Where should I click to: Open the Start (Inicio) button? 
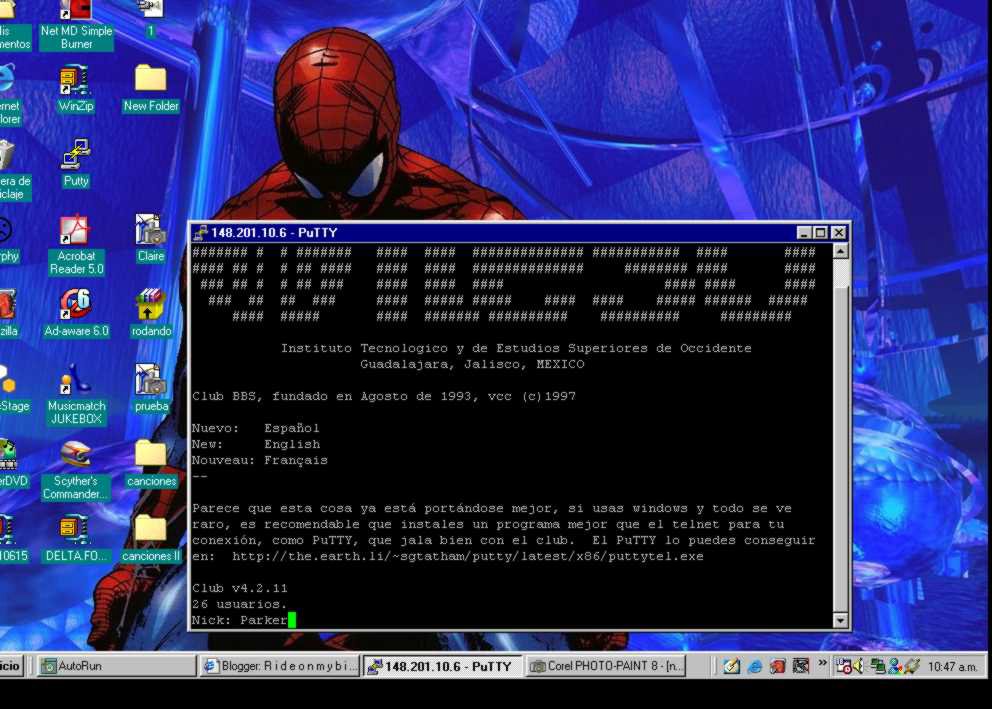click(x=11, y=666)
